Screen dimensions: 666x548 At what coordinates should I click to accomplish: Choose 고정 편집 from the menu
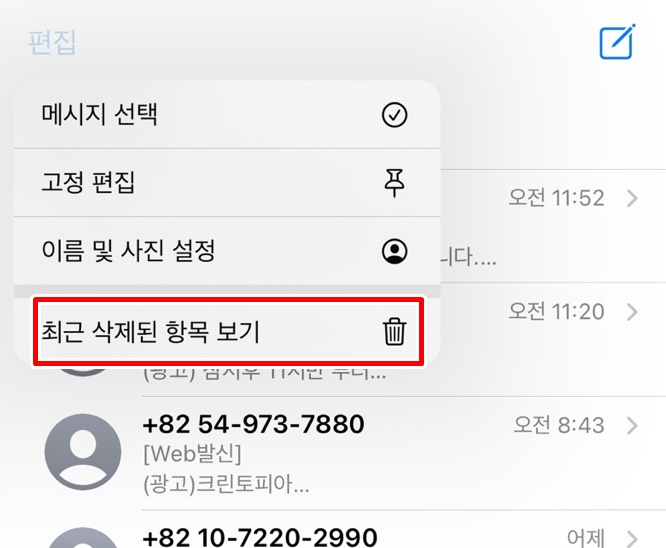(x=227, y=183)
